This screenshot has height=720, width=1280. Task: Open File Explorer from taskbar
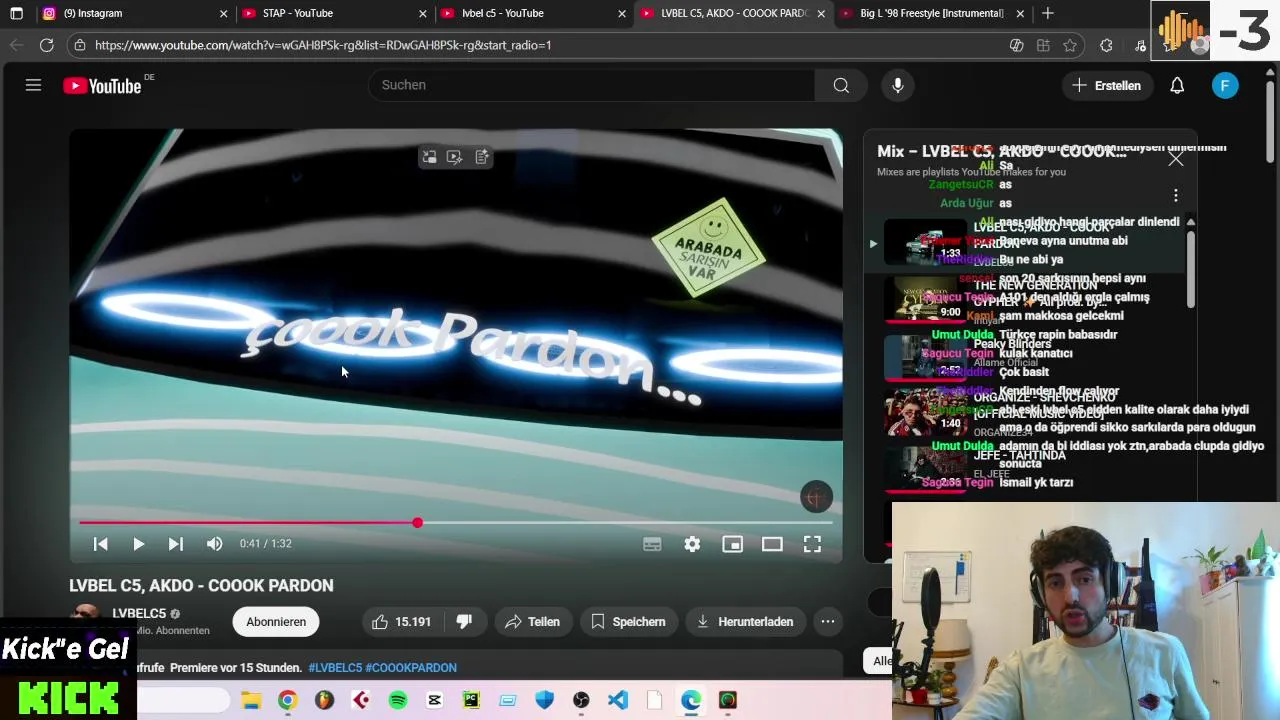point(250,700)
